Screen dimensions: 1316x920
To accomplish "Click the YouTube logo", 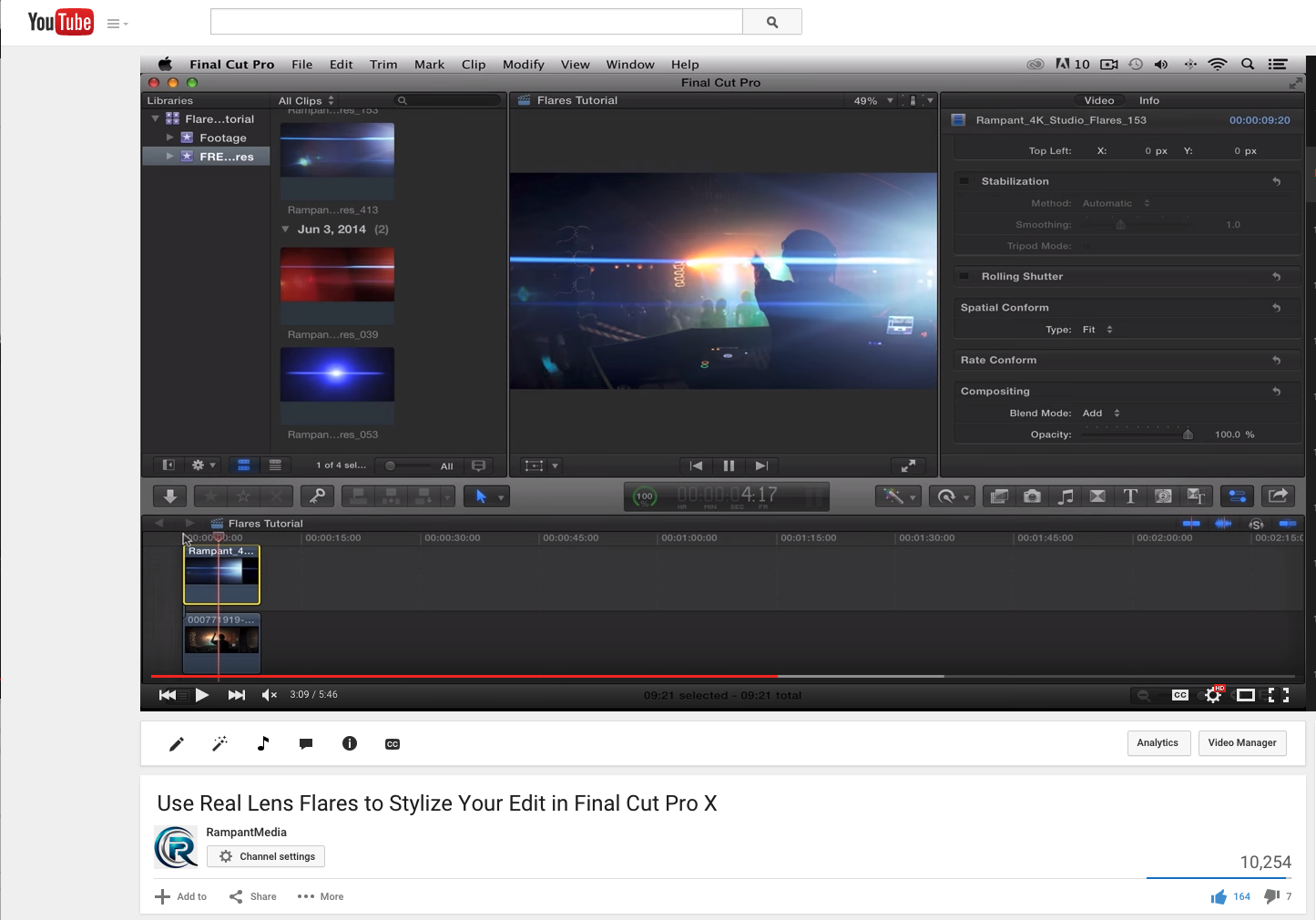I will pyautogui.click(x=60, y=22).
